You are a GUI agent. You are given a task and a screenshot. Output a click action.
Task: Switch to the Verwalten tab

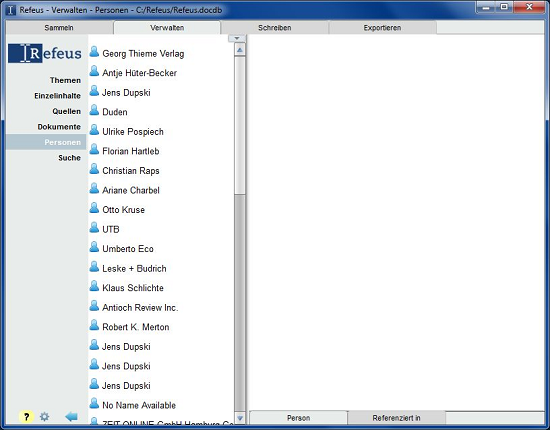coord(167,28)
